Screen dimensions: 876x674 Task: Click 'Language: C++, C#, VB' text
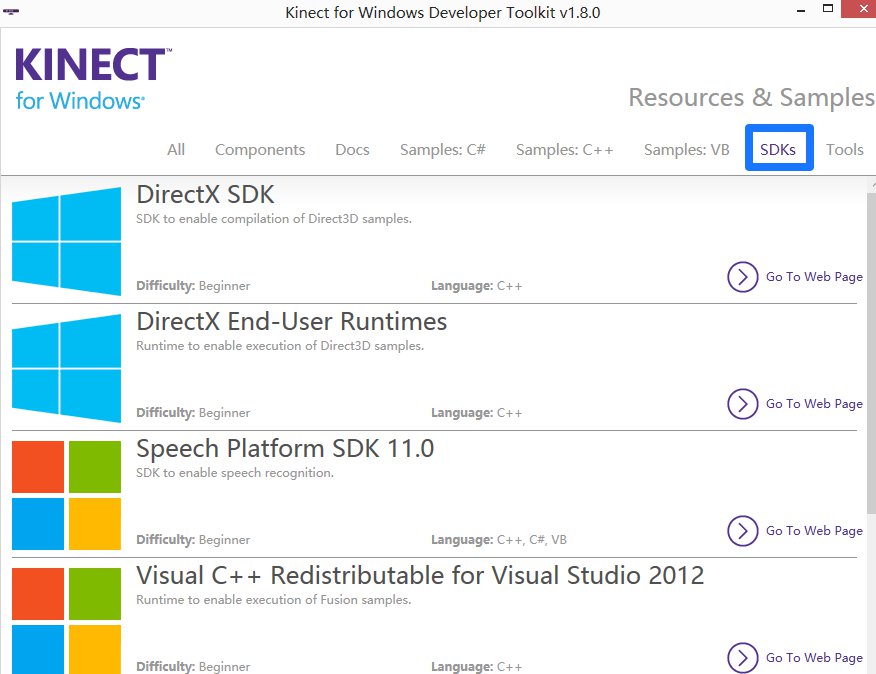(499, 540)
